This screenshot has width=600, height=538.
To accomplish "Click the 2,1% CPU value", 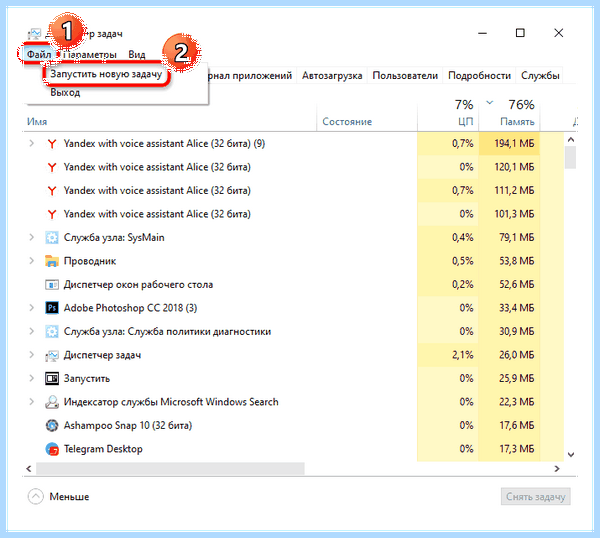I will (x=462, y=355).
